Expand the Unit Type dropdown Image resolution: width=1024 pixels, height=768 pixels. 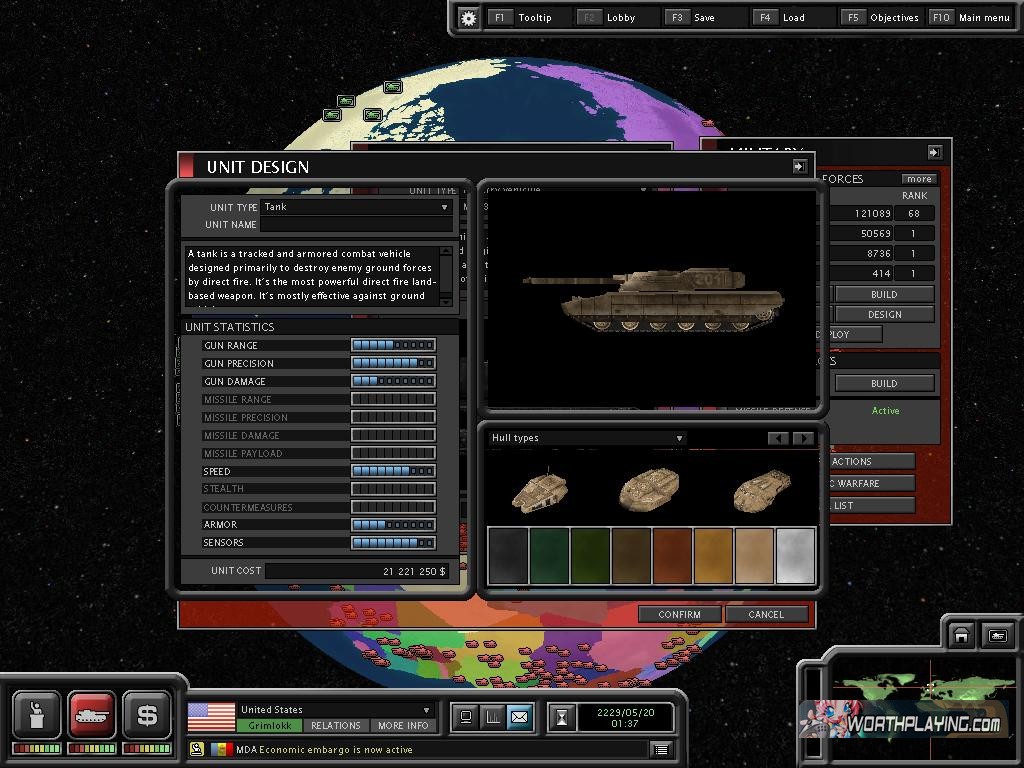tap(445, 207)
